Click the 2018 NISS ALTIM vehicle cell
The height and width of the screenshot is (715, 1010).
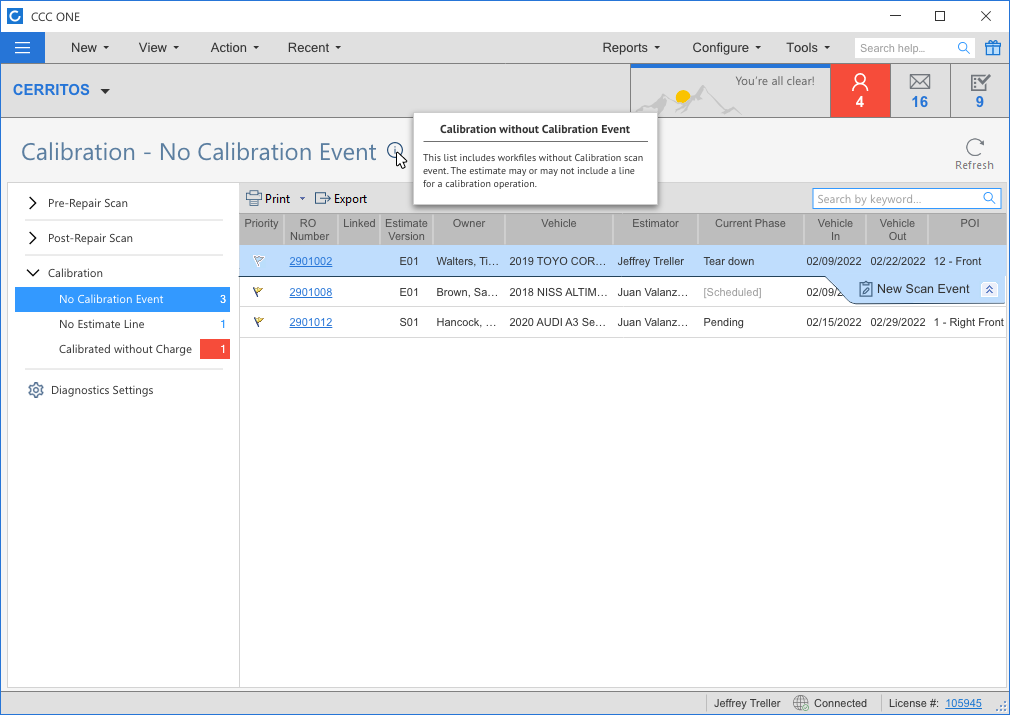pyautogui.click(x=558, y=292)
